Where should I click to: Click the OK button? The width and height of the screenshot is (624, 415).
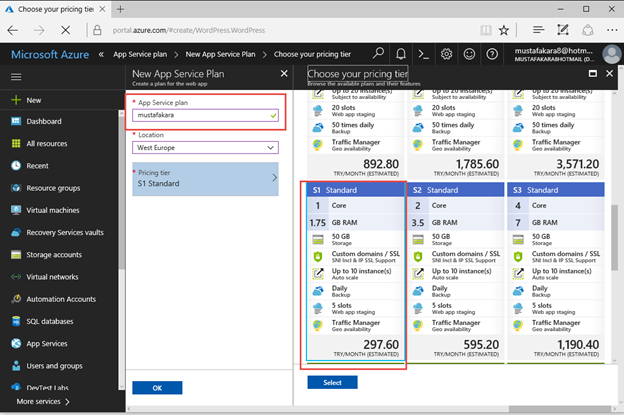tap(157, 388)
